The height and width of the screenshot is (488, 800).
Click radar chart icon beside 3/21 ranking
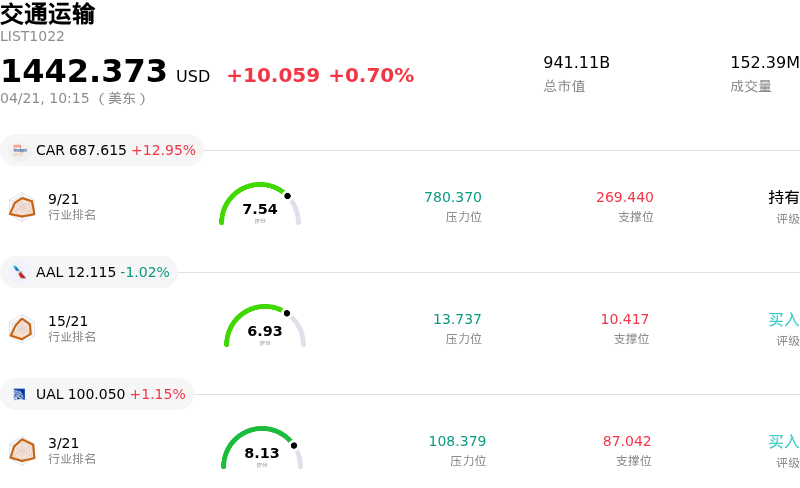22,450
